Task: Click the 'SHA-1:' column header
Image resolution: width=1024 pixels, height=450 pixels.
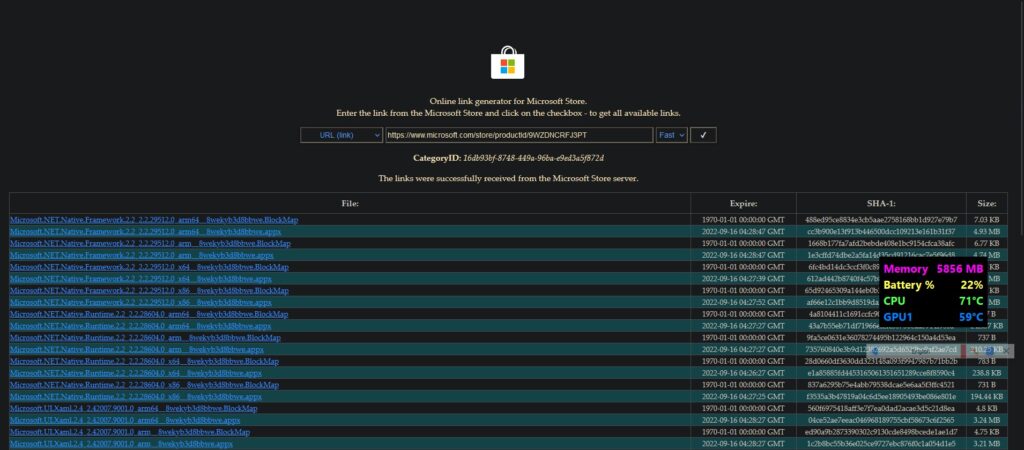Action: click(x=881, y=203)
